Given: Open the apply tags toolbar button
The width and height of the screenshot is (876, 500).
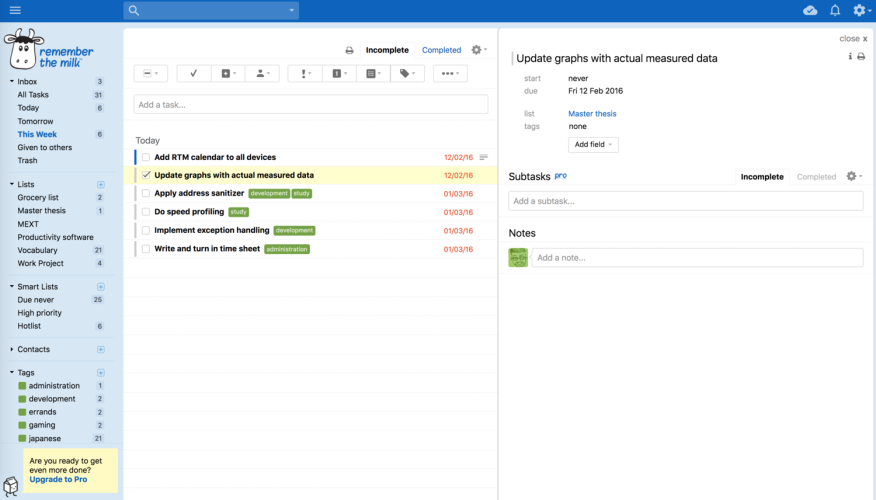Looking at the screenshot, I should pyautogui.click(x=406, y=73).
